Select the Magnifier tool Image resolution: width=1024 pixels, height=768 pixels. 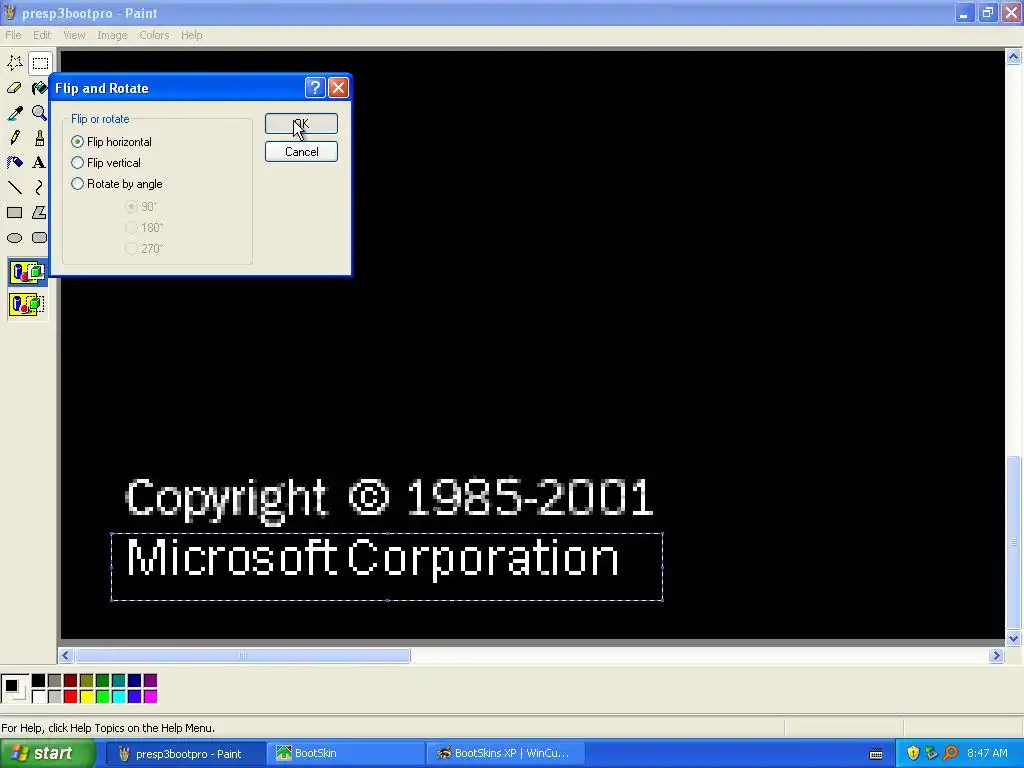click(x=40, y=113)
